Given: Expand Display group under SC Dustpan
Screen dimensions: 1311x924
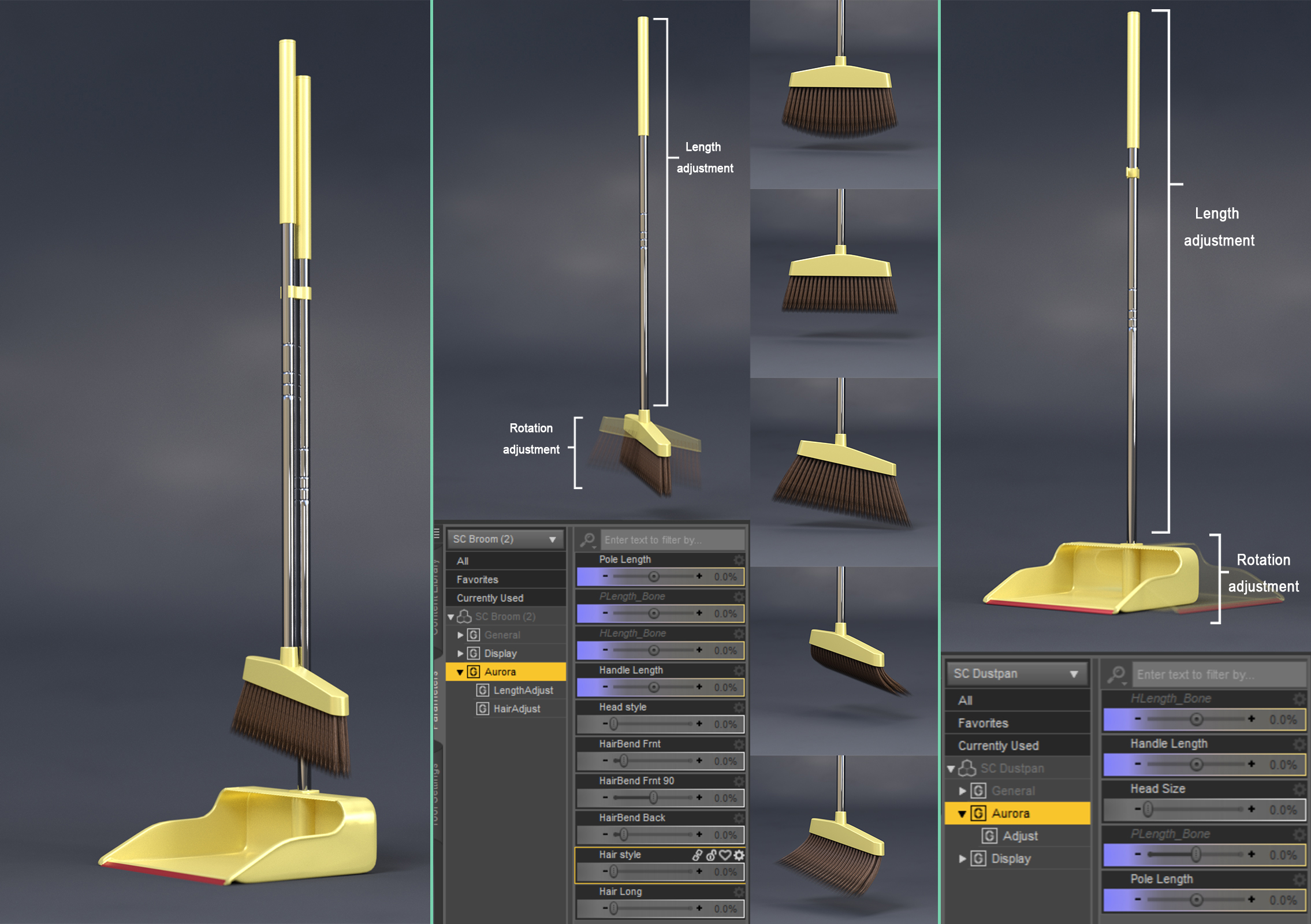Looking at the screenshot, I should [x=962, y=859].
